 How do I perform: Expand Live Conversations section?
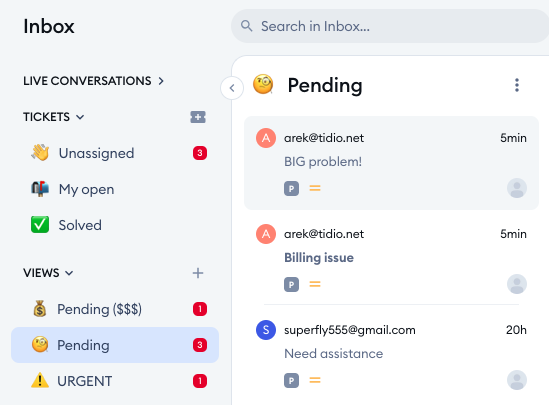click(x=93, y=81)
